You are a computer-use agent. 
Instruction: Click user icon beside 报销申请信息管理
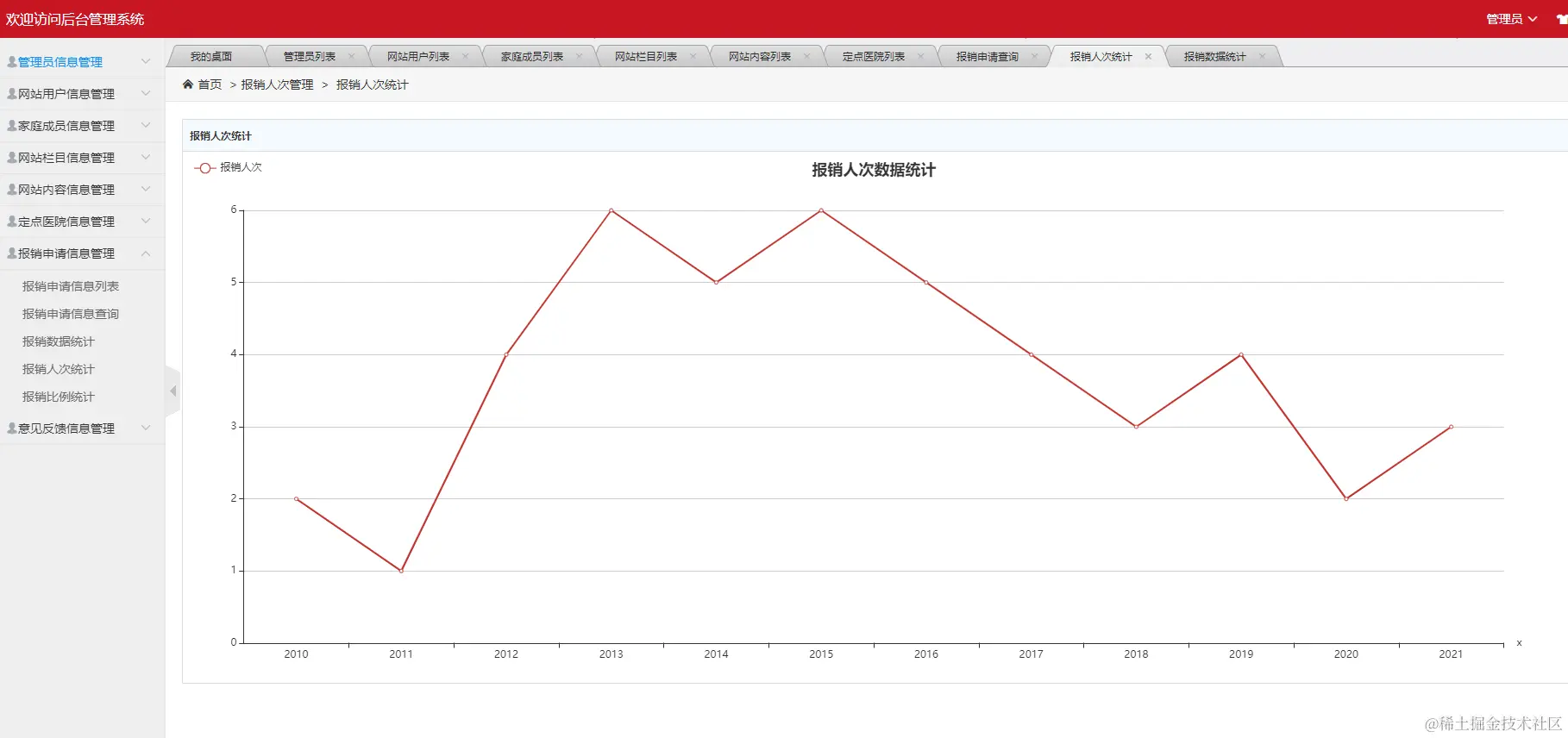pyautogui.click(x=11, y=253)
